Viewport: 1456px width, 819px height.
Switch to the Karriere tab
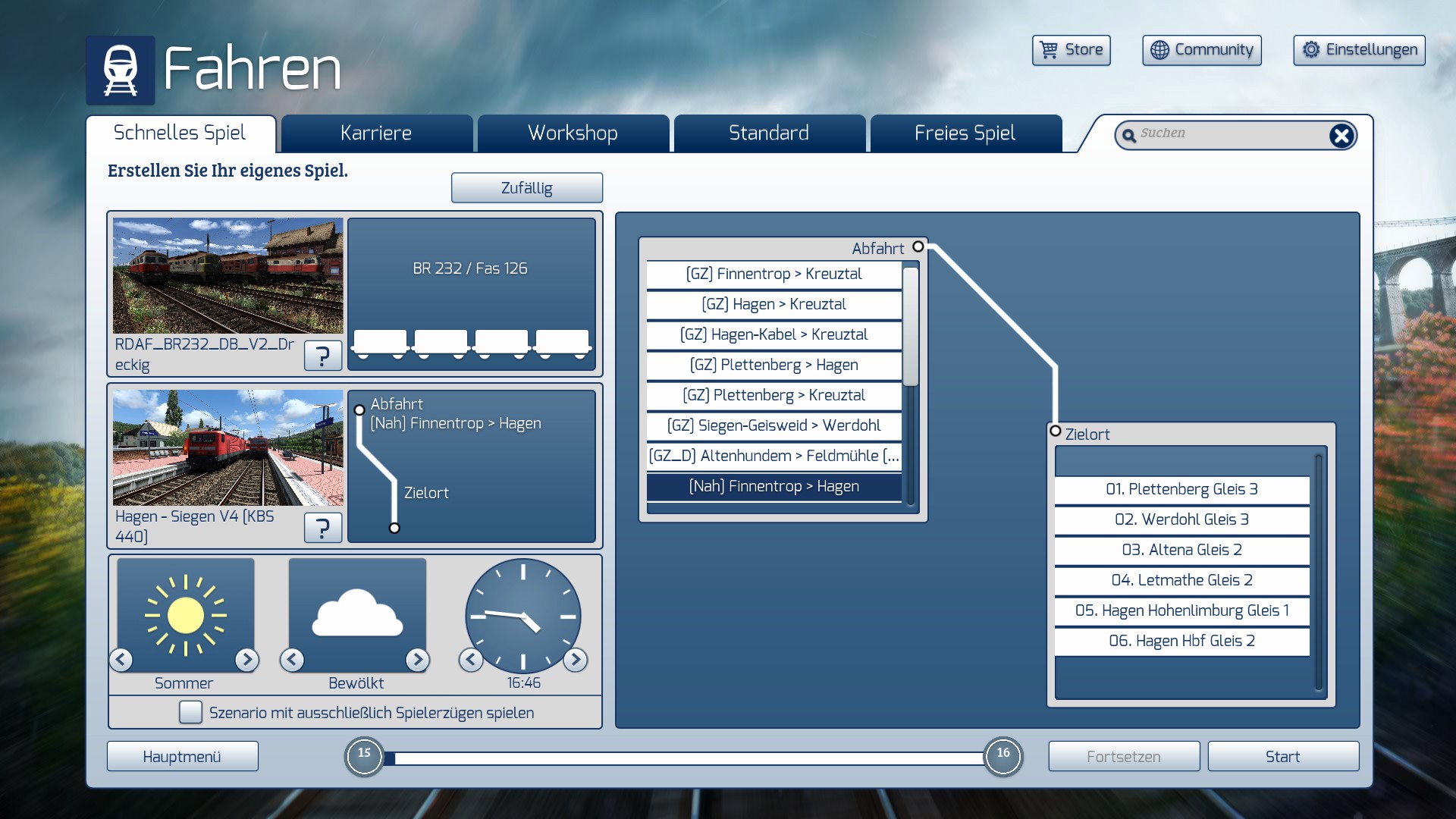point(376,133)
